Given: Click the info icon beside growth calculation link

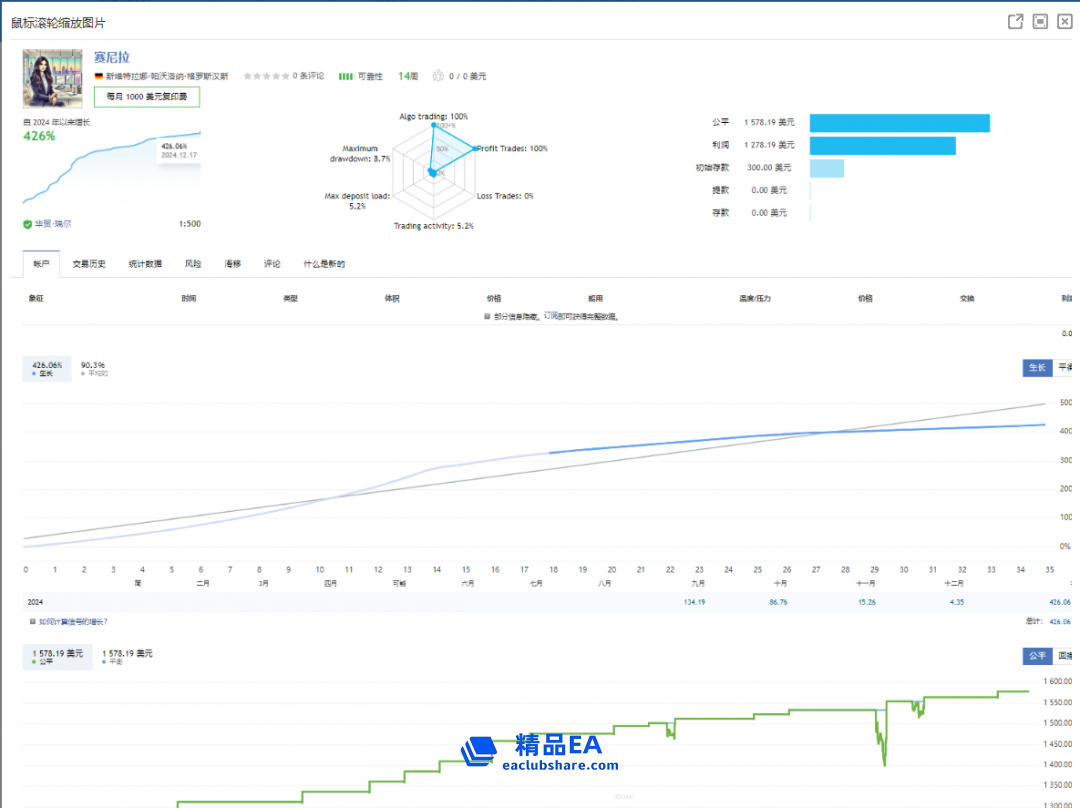Looking at the screenshot, I should tap(32, 621).
